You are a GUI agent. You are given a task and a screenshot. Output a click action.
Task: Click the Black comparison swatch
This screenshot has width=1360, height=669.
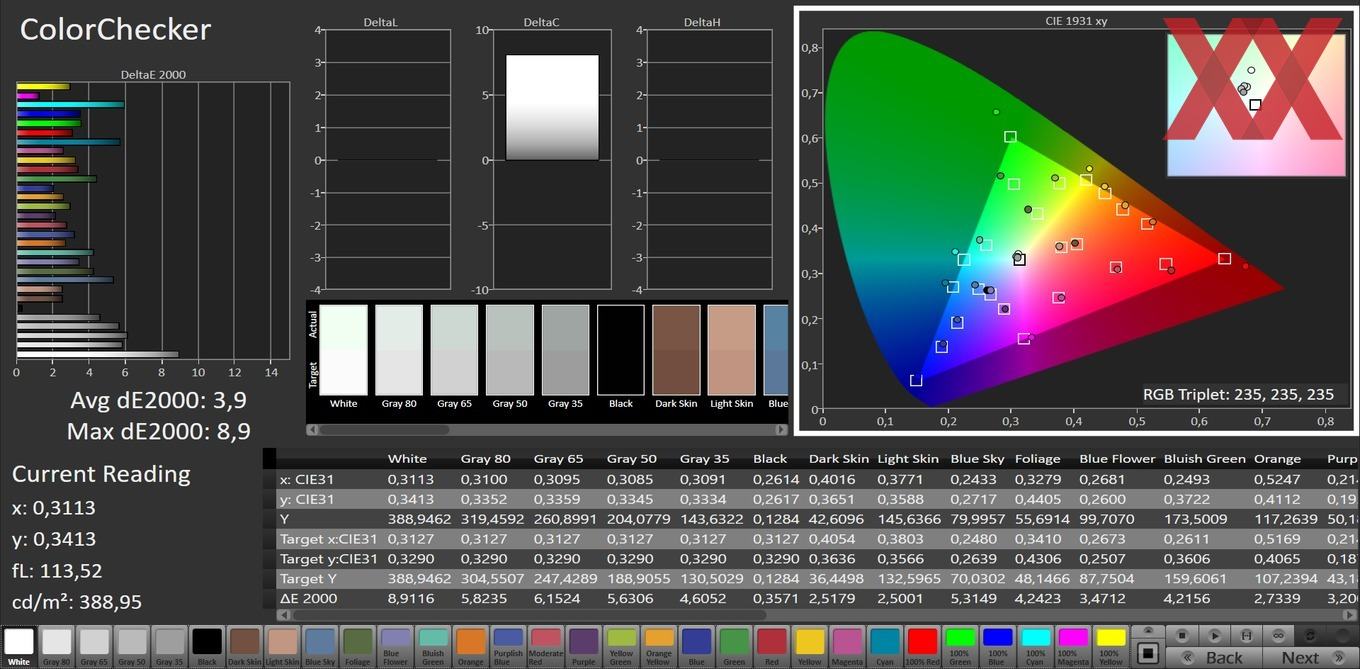(621, 350)
